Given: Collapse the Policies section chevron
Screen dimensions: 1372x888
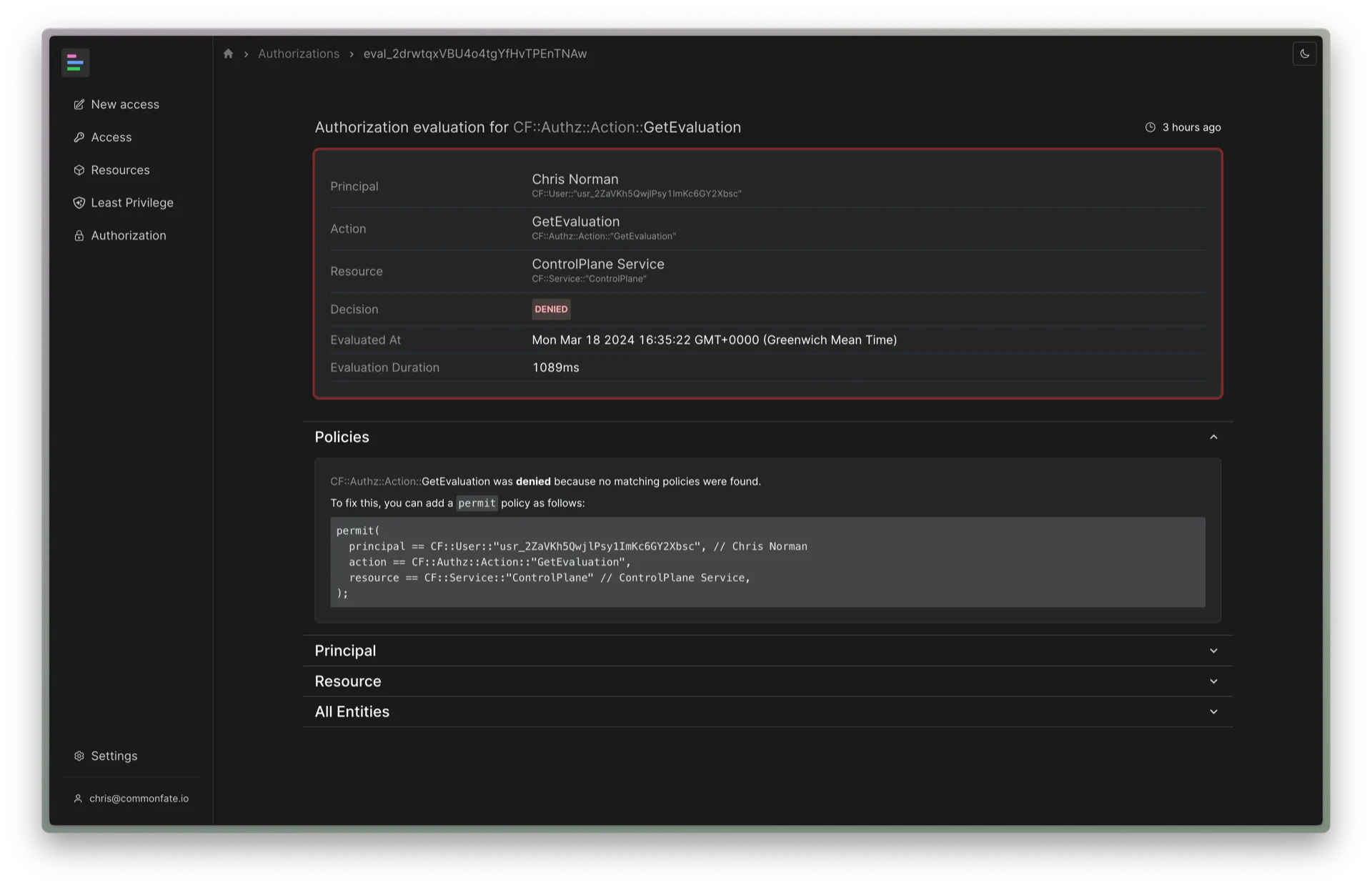Looking at the screenshot, I should 1213,437.
